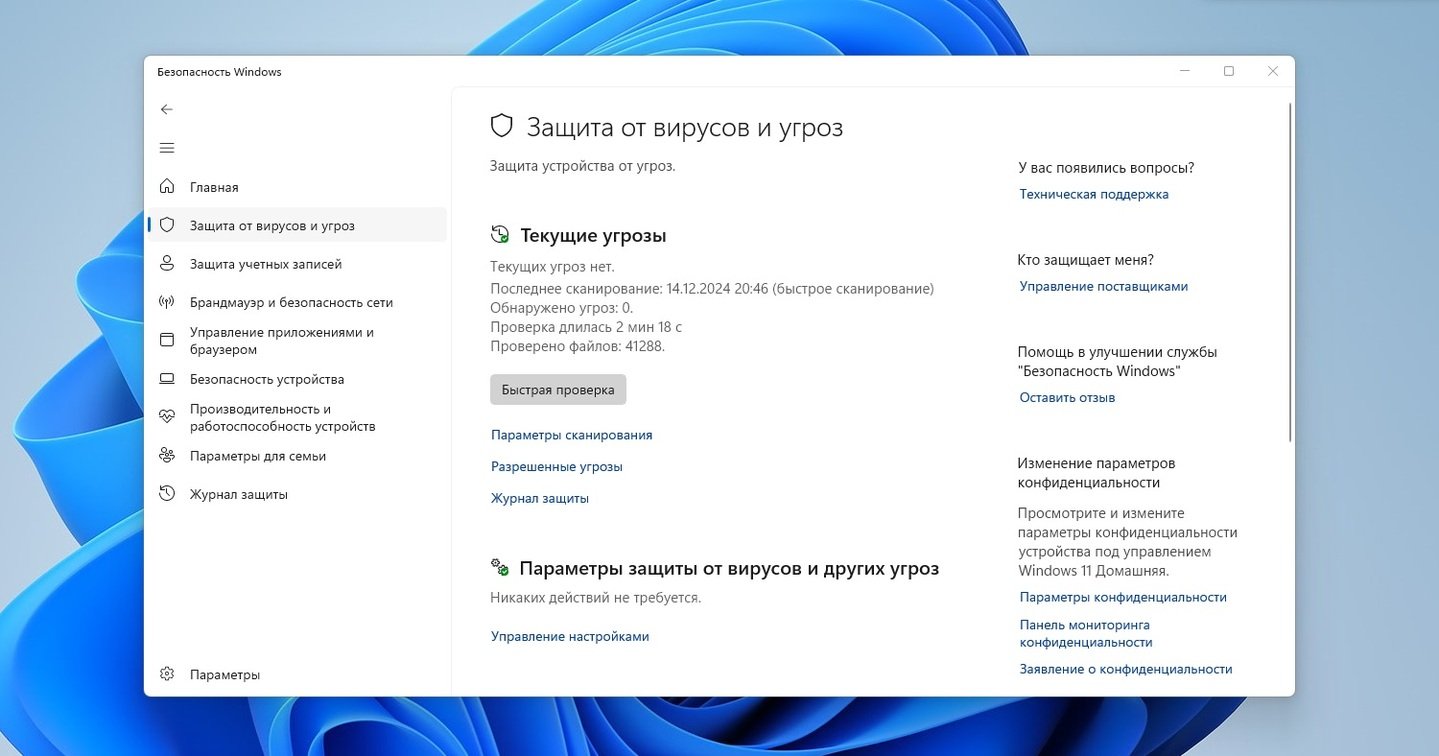Click the Обнаружено угроз: 0. line
The image size is (1439, 756).
point(562,308)
